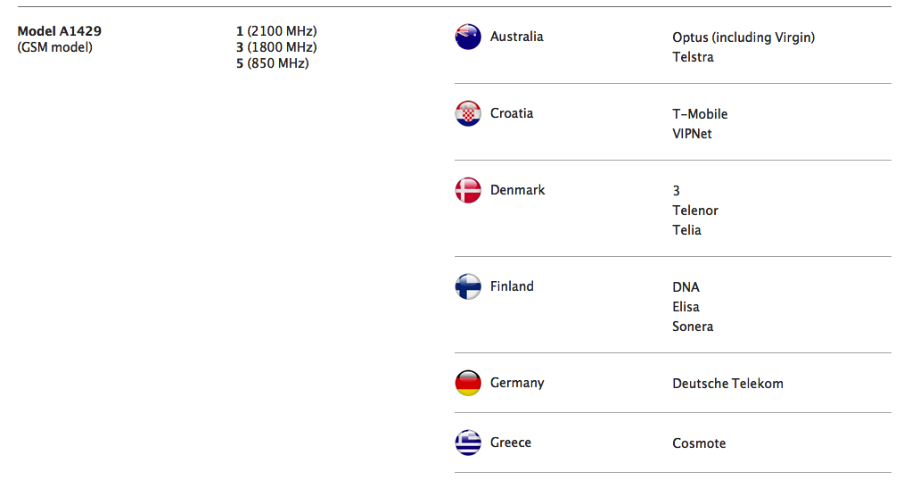
Task: Click the Sonera carrier name
Action: (693, 326)
